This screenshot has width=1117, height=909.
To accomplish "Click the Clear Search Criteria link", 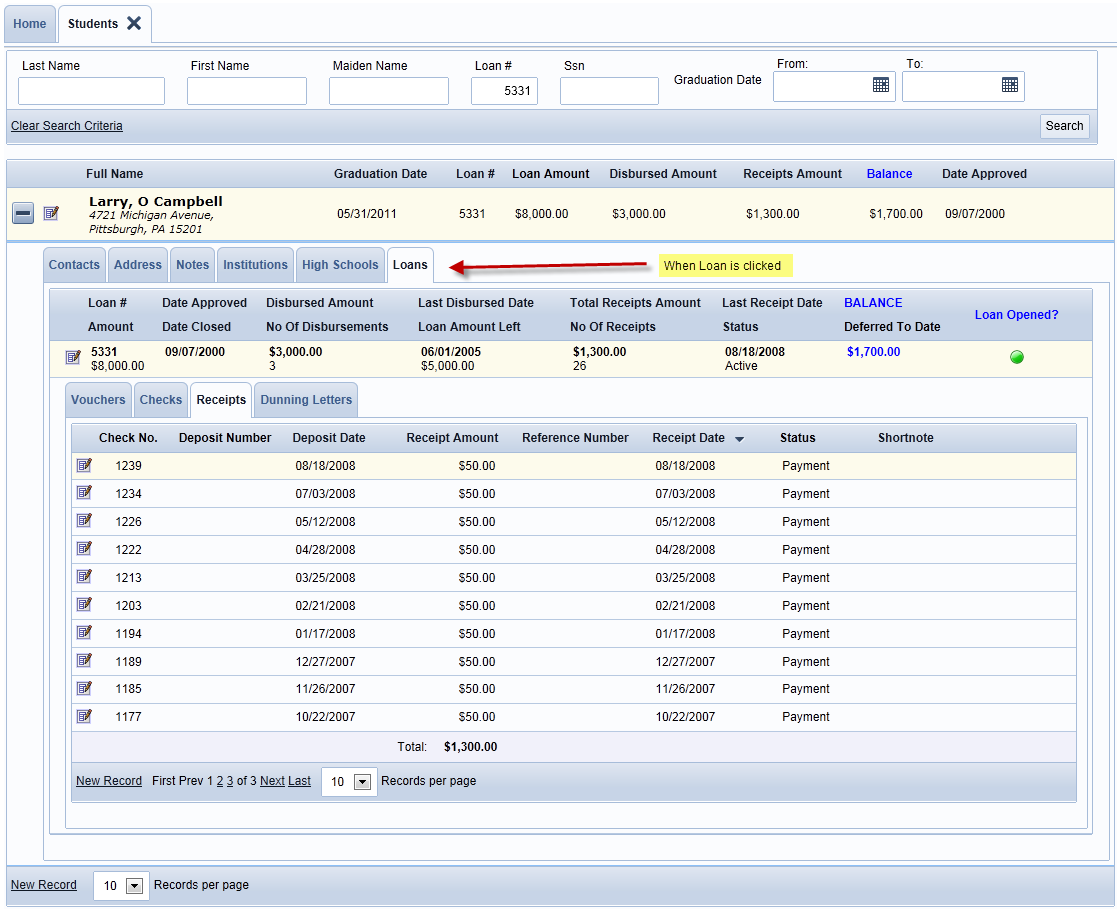I will (67, 126).
